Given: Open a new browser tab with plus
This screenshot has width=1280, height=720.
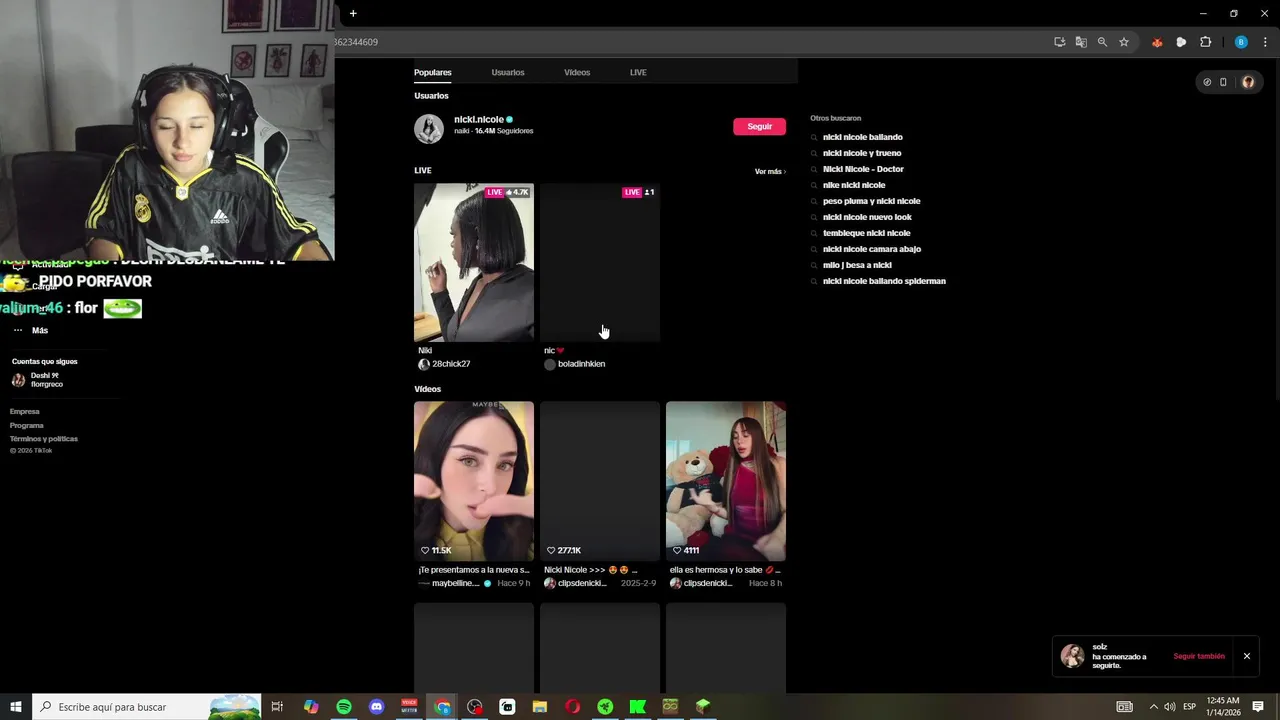Looking at the screenshot, I should (x=353, y=13).
